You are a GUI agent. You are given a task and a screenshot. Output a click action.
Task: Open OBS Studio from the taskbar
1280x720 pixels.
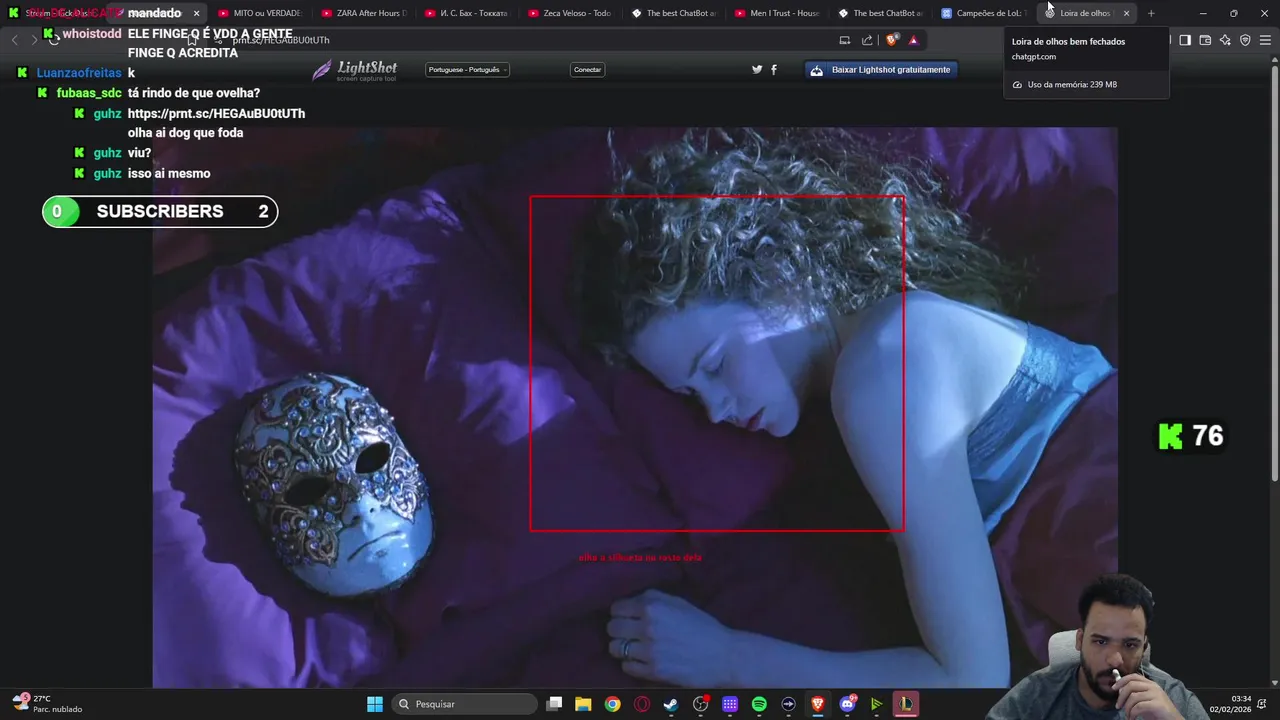700,704
